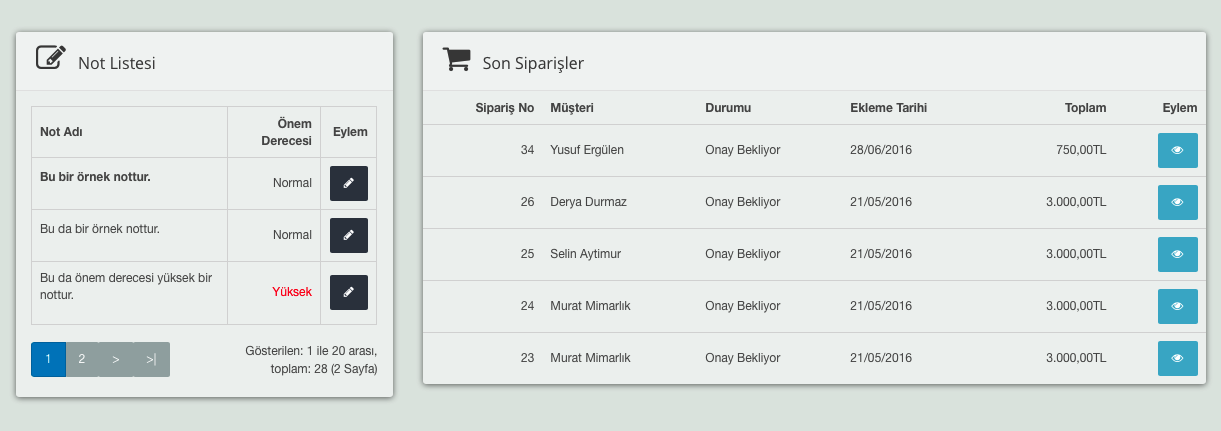Edit the note 'Bu bir örnek nottur.'
The image size is (1221, 431).
click(349, 184)
